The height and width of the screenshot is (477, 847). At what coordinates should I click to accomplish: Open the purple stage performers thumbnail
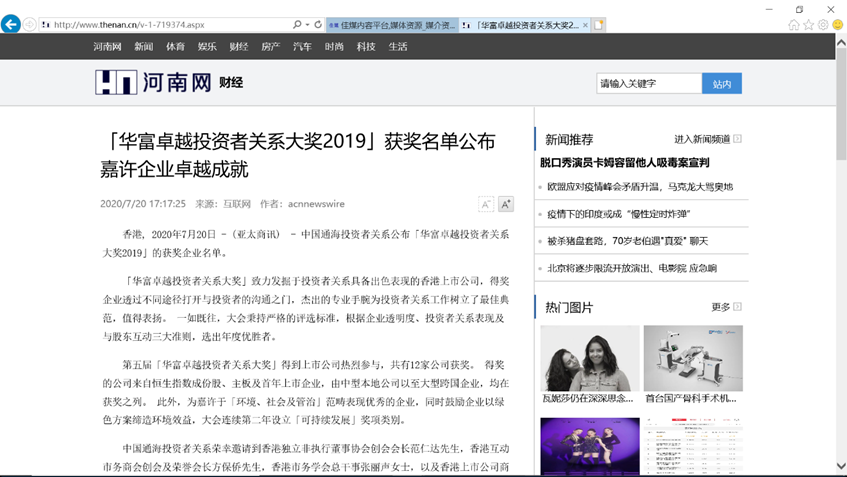click(x=590, y=446)
